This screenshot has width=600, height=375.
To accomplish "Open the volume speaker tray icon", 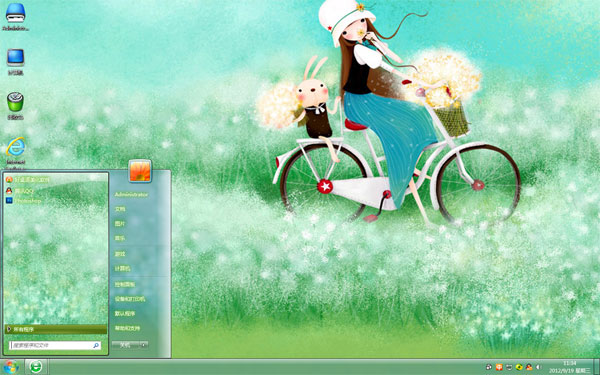I will coord(539,367).
